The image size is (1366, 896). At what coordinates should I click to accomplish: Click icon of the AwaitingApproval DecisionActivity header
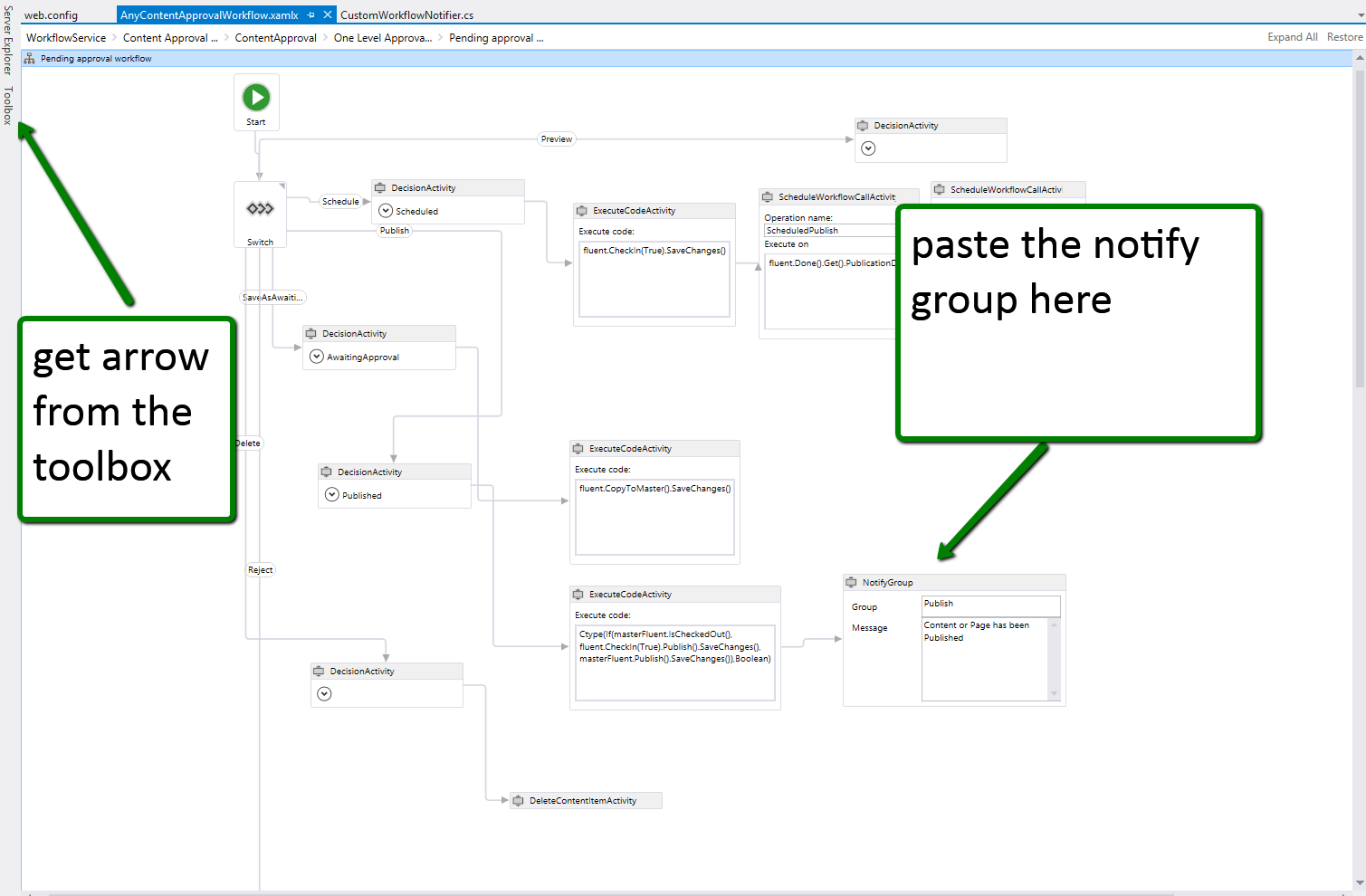(310, 333)
